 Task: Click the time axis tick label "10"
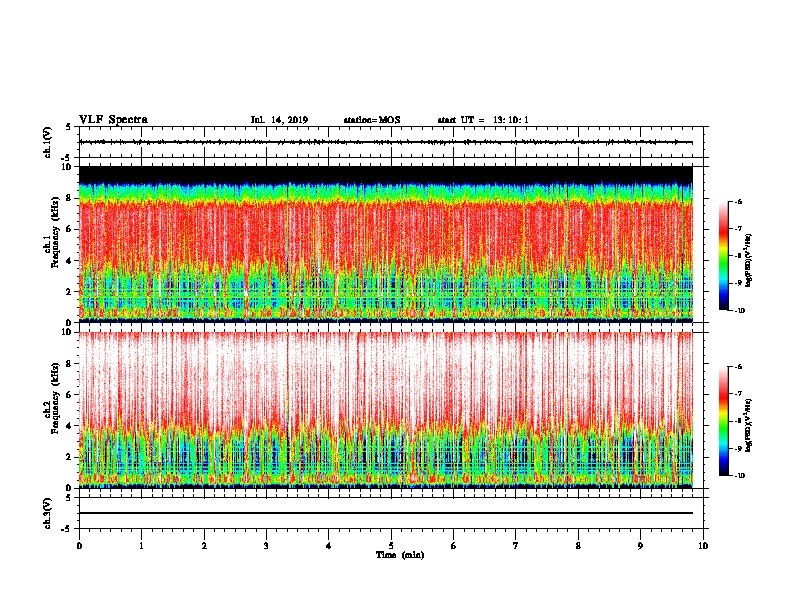[x=703, y=546]
